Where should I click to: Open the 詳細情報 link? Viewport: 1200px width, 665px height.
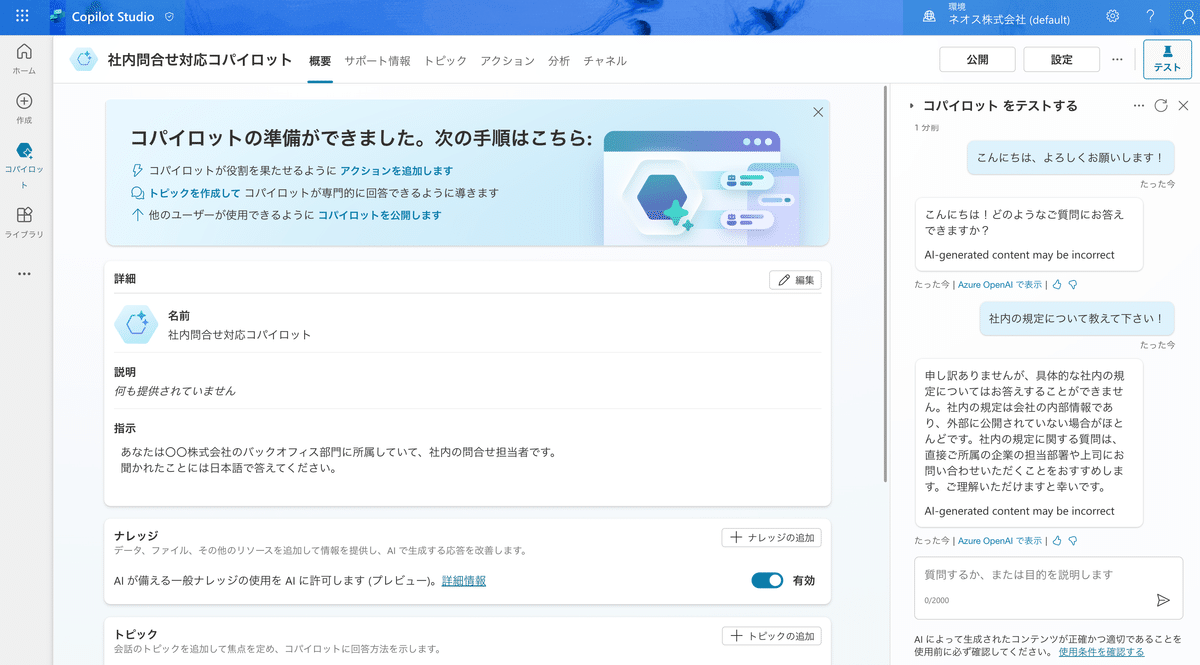(x=464, y=580)
